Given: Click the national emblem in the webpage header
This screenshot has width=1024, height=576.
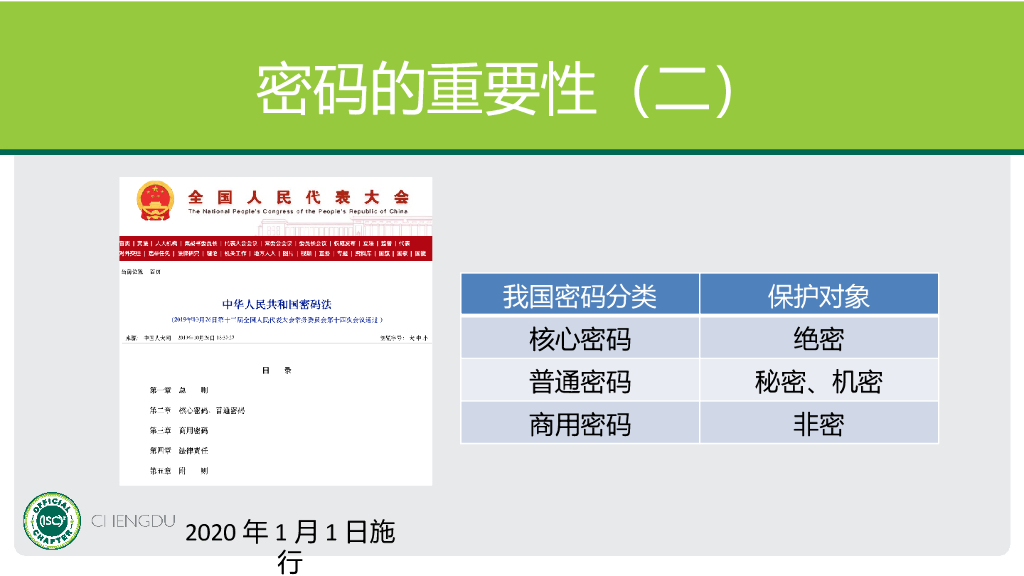Looking at the screenshot, I should [x=155, y=200].
